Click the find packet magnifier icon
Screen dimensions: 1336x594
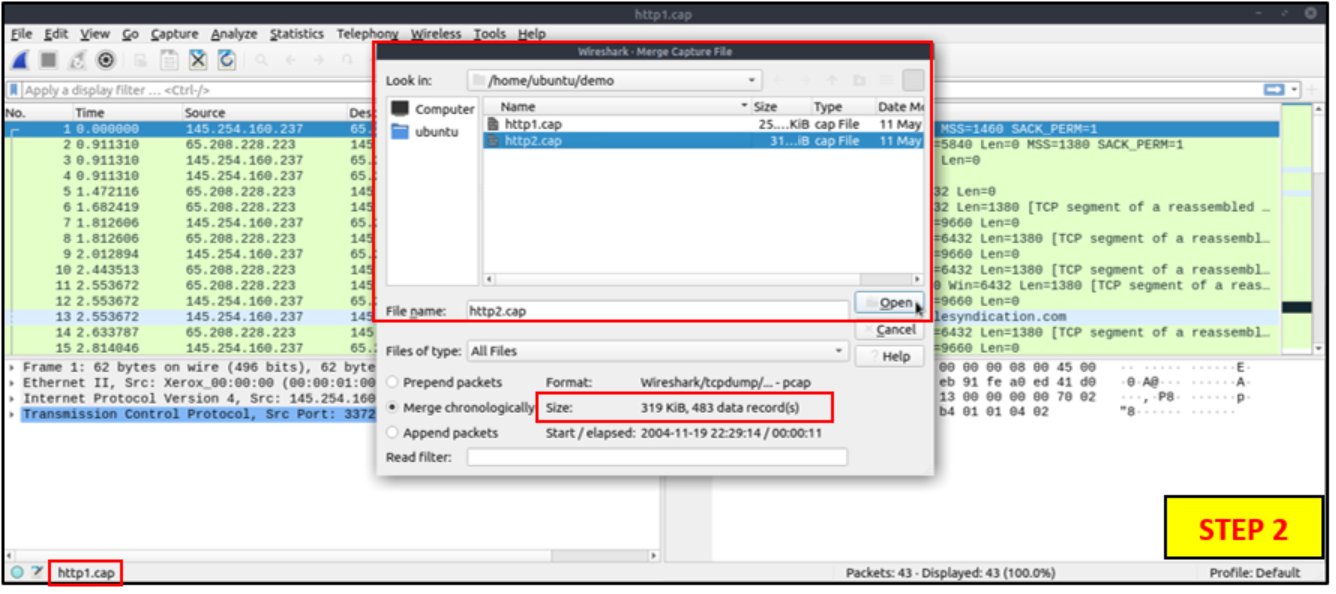coord(262,60)
